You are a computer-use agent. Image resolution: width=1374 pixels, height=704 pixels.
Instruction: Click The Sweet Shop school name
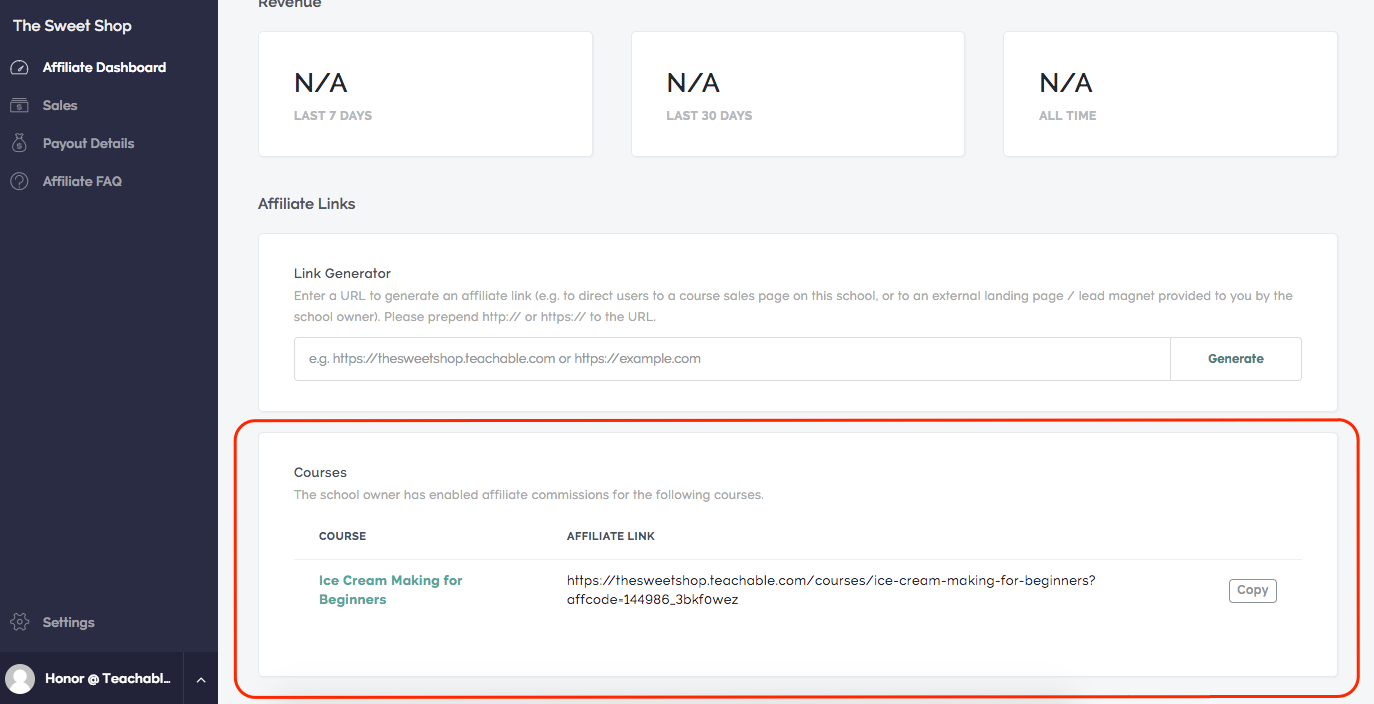point(72,25)
